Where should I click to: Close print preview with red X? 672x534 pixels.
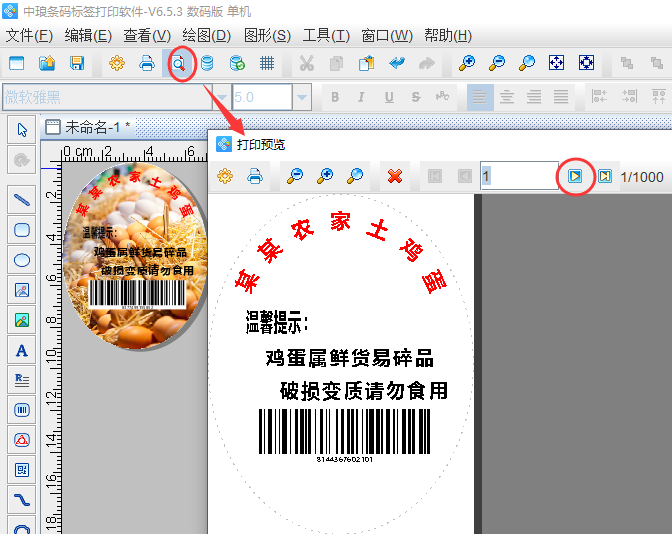pos(395,176)
